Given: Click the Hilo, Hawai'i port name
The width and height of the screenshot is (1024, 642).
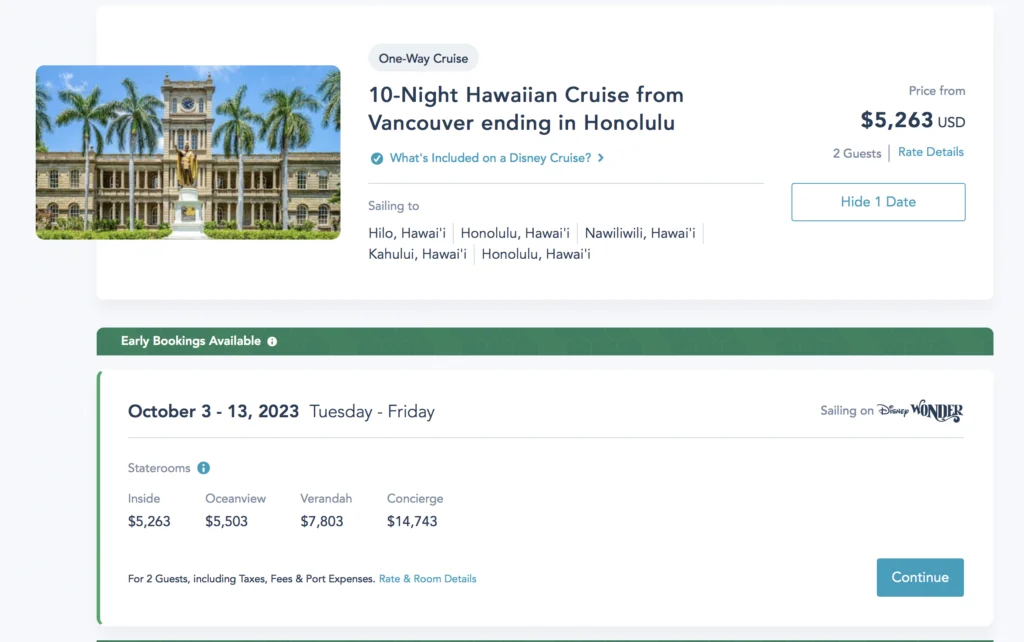Looking at the screenshot, I should 407,233.
